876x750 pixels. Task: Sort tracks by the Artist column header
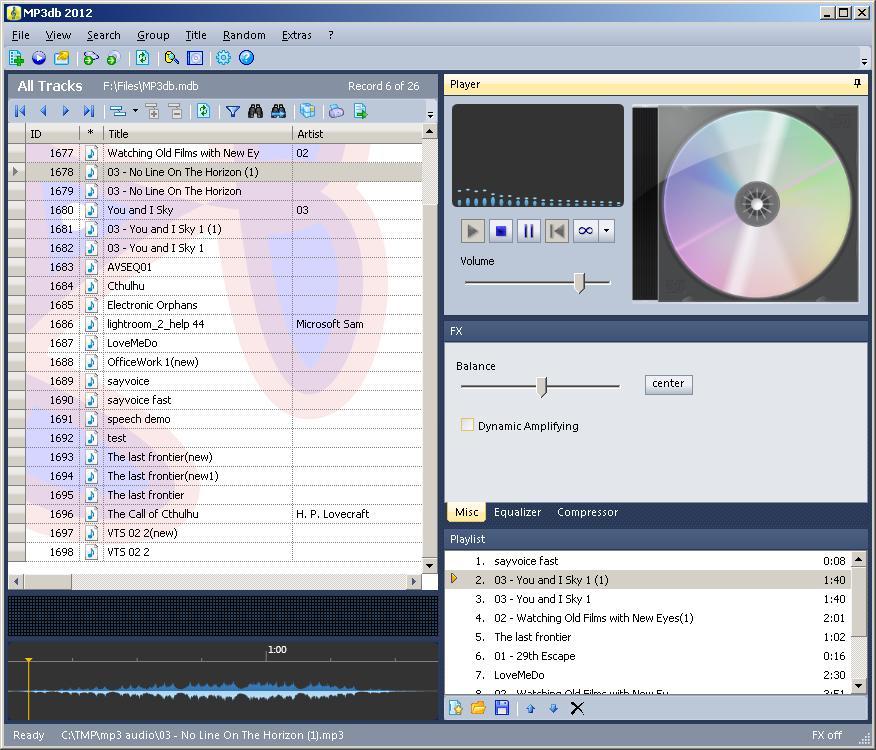coord(358,134)
